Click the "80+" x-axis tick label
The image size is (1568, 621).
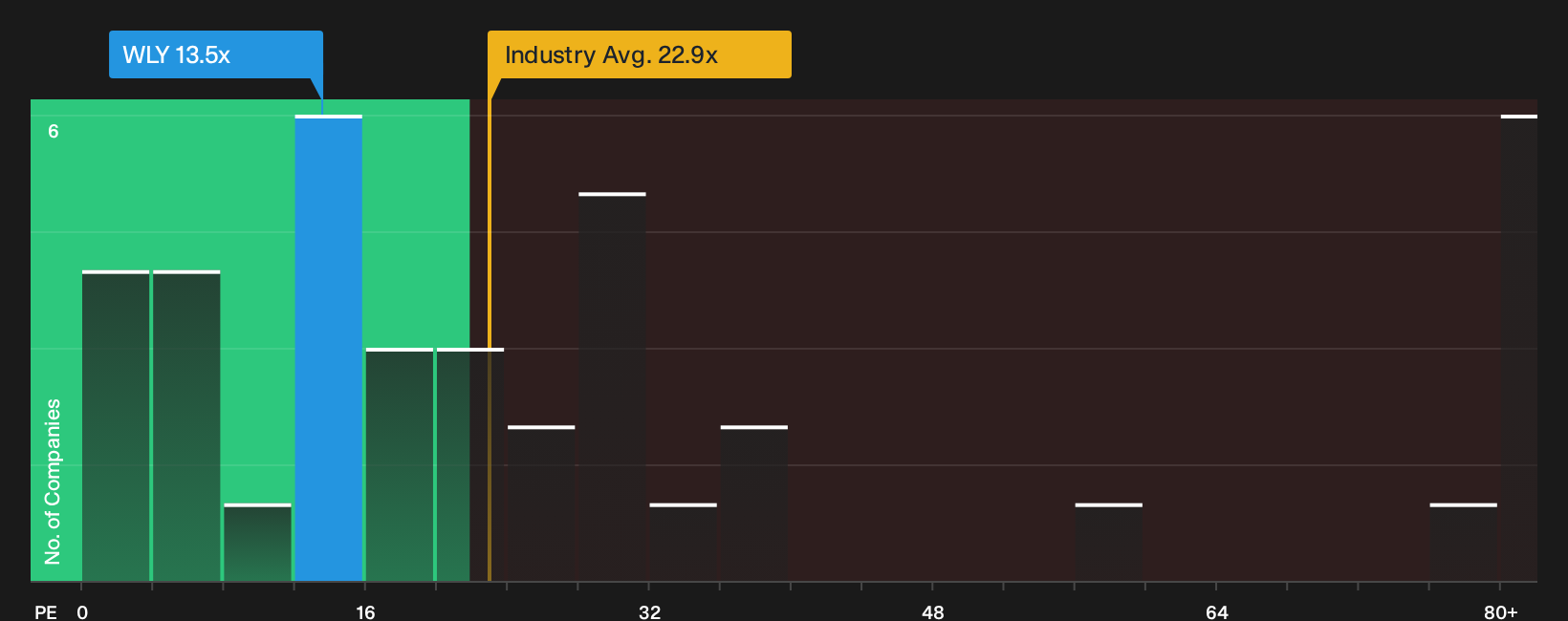coord(1500,612)
